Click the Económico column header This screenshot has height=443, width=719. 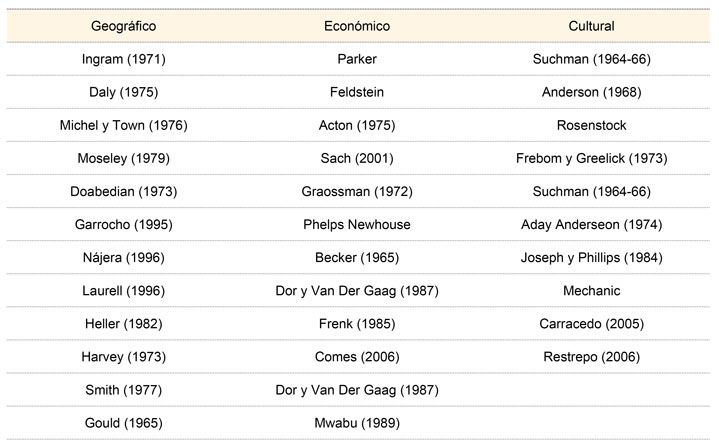(x=357, y=26)
